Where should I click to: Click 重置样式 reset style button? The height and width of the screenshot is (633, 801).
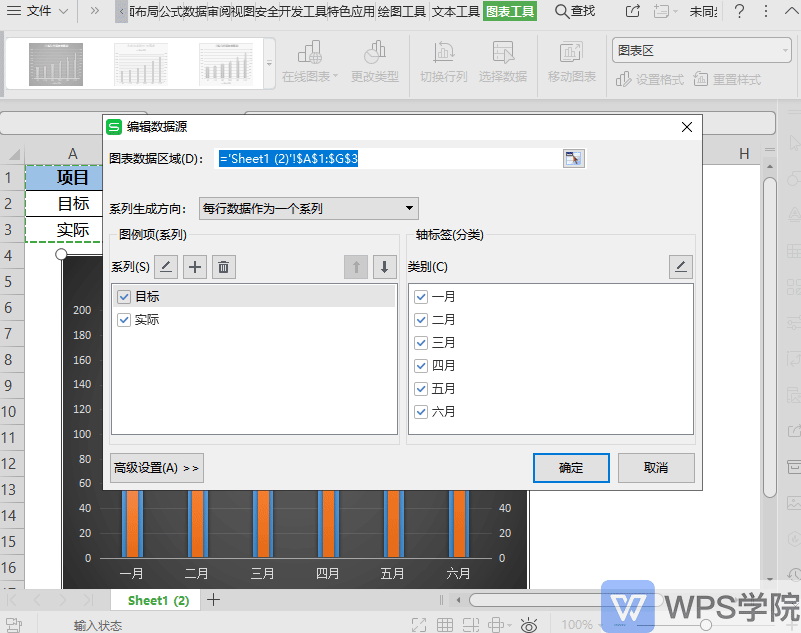click(x=727, y=80)
